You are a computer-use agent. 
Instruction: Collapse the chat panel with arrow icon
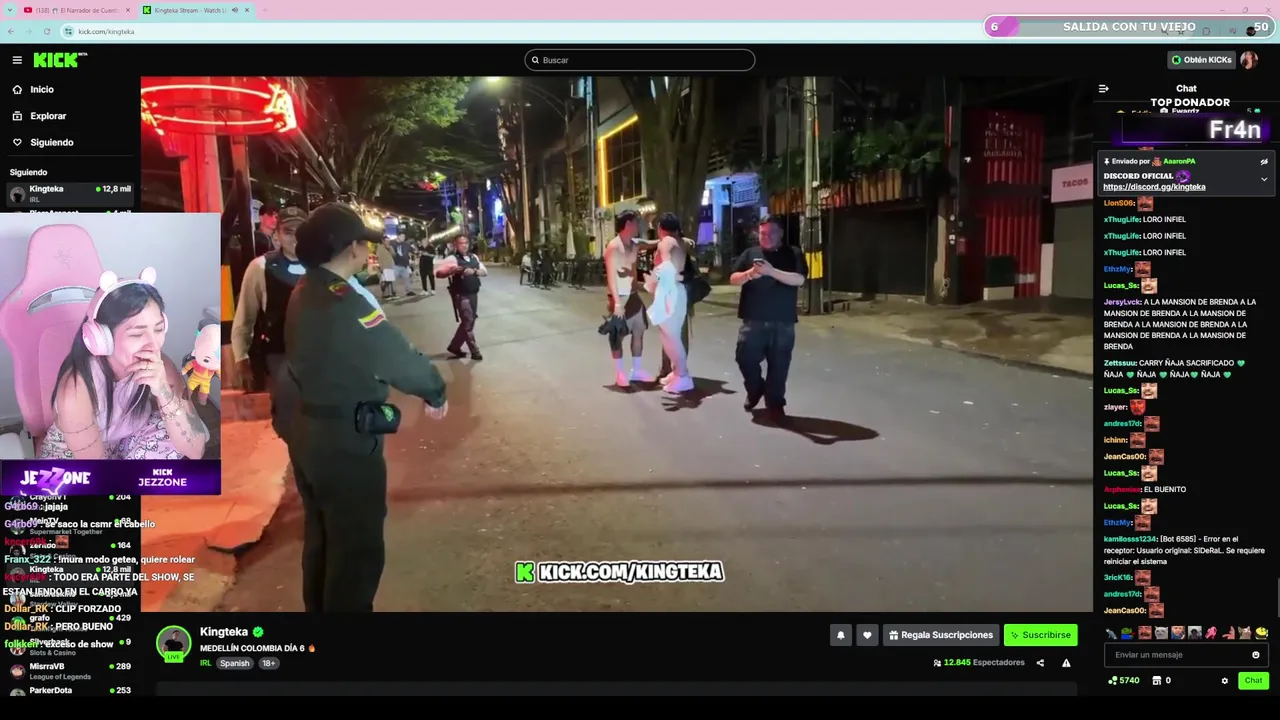pos(1104,88)
